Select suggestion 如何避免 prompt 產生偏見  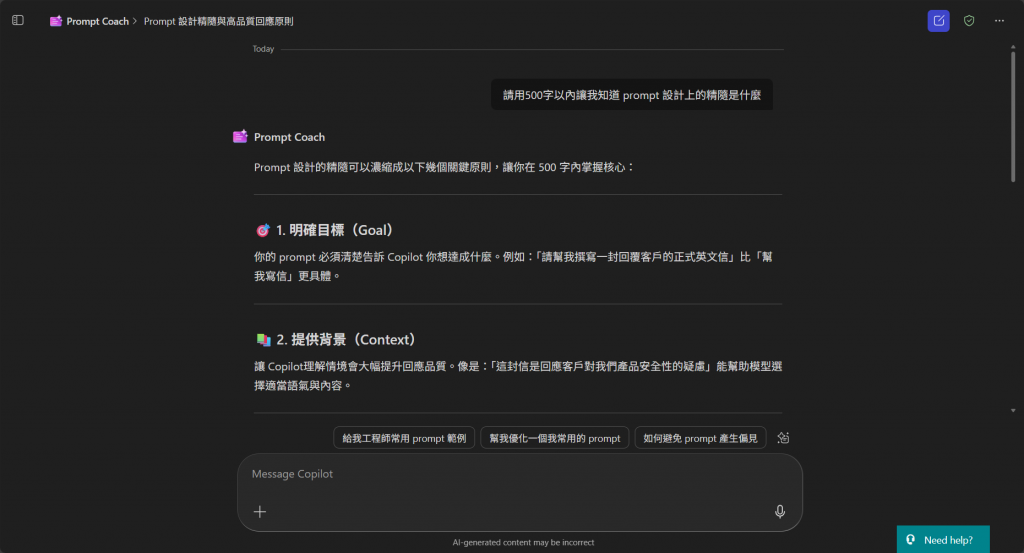click(700, 438)
